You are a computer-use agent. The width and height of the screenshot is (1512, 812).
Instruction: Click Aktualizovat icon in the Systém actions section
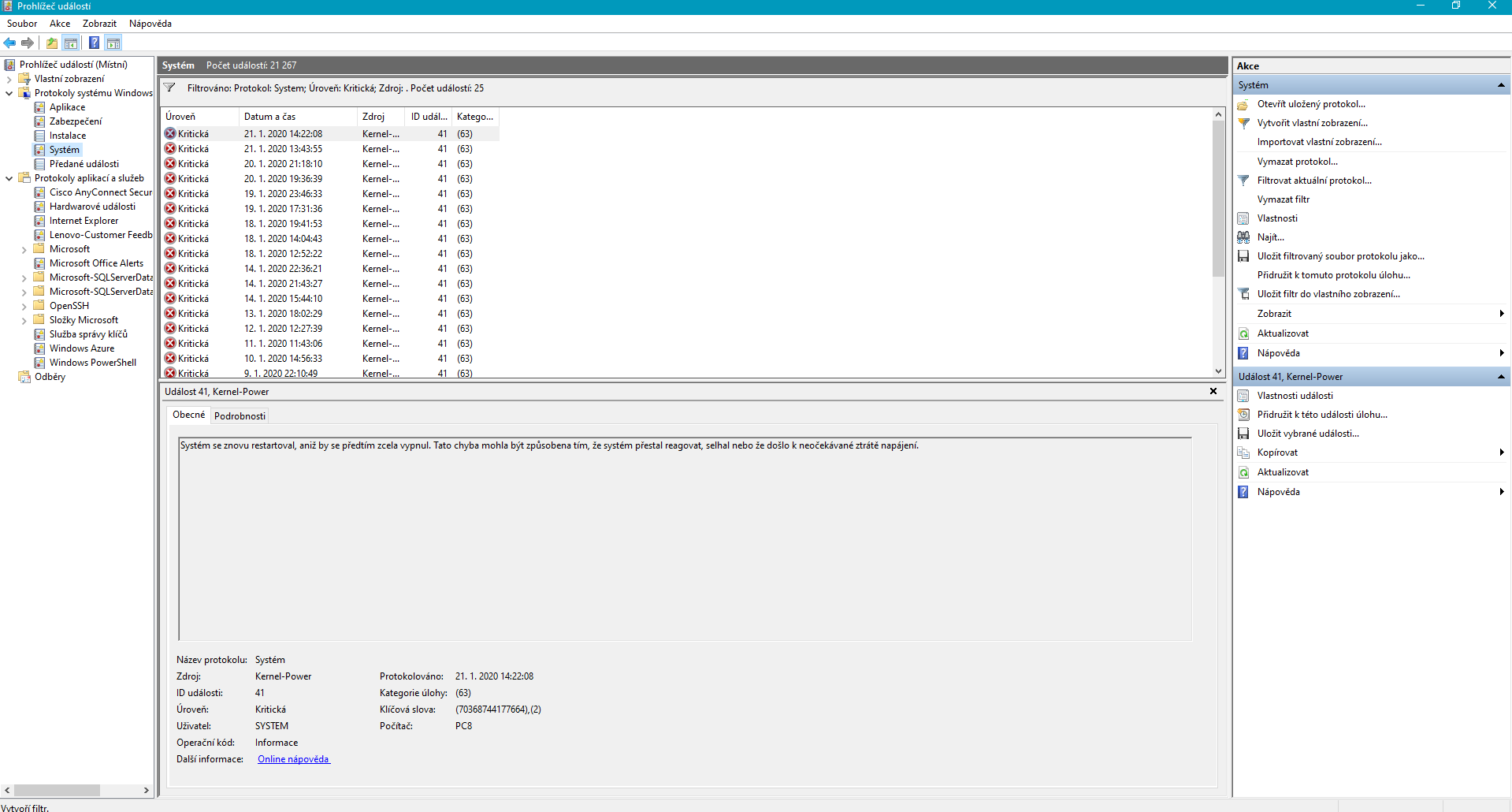tap(1243, 333)
